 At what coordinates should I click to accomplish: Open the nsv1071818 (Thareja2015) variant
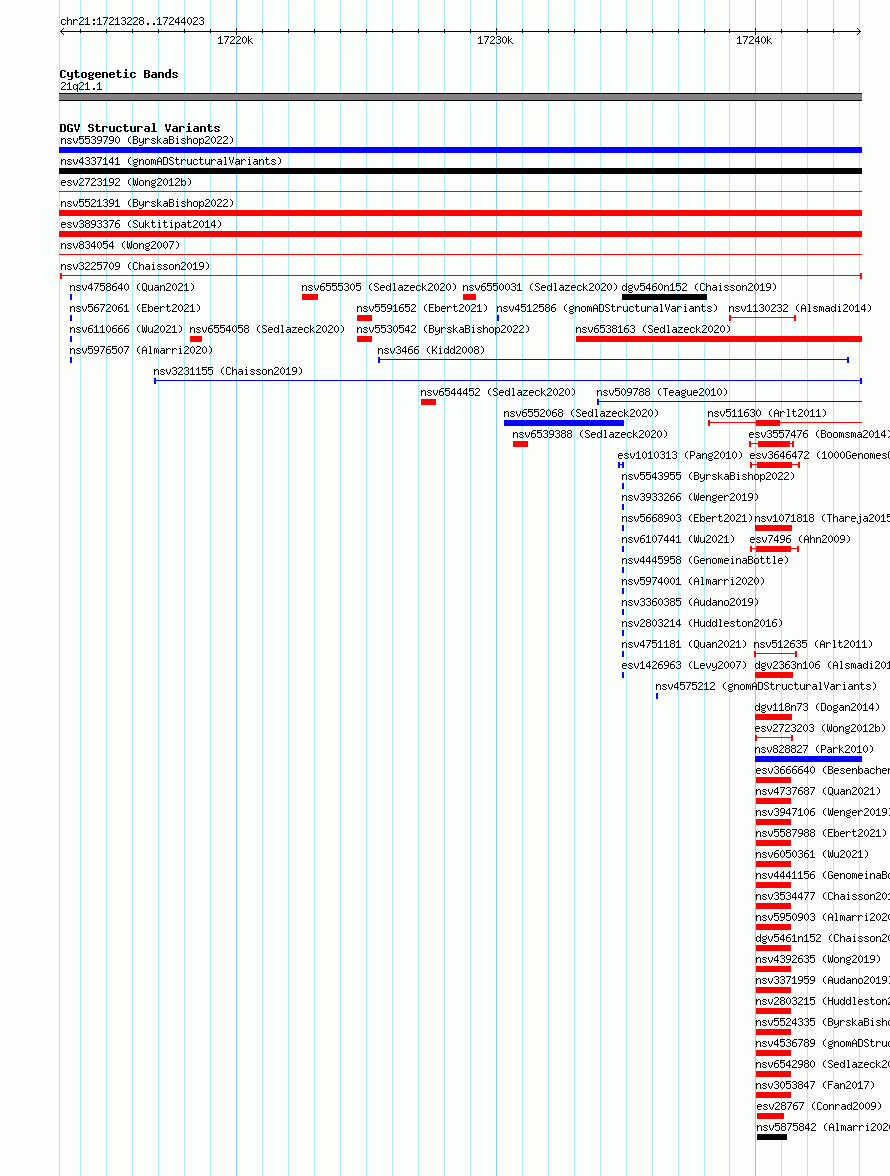(x=822, y=518)
